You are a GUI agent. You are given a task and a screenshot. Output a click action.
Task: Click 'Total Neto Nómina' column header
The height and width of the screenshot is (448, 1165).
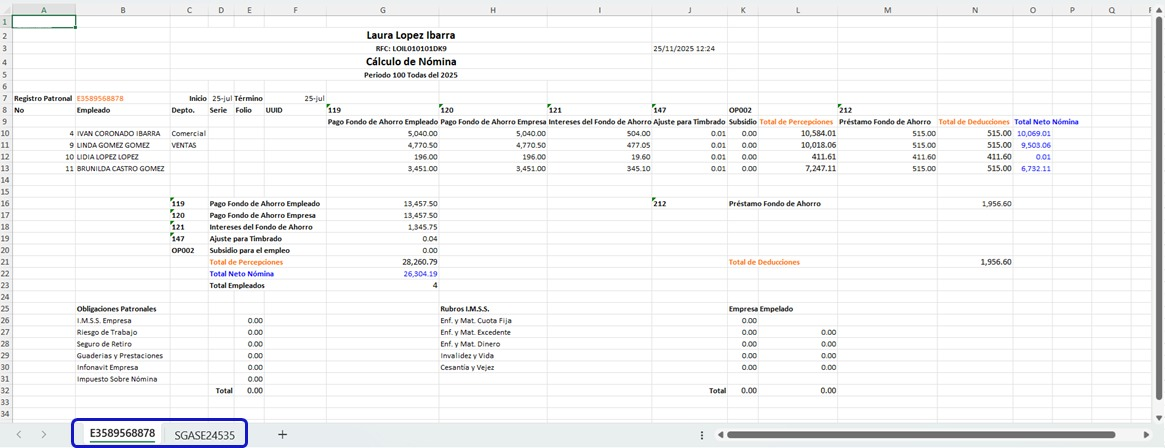(1046, 121)
